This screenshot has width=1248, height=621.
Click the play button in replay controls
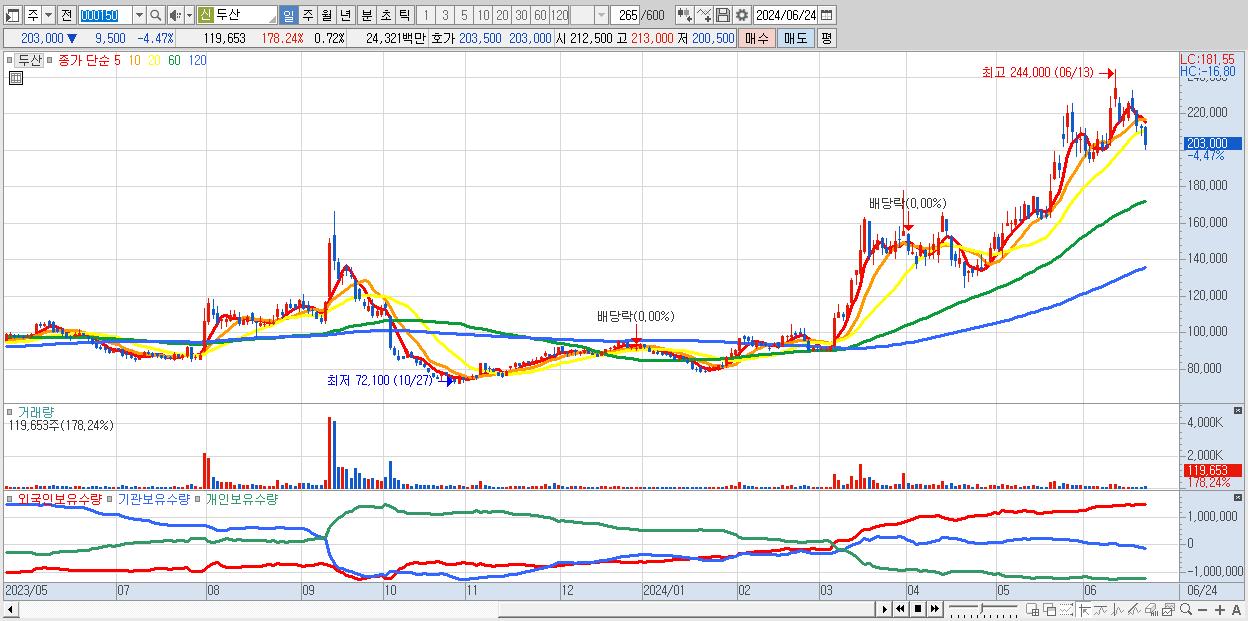(884, 609)
